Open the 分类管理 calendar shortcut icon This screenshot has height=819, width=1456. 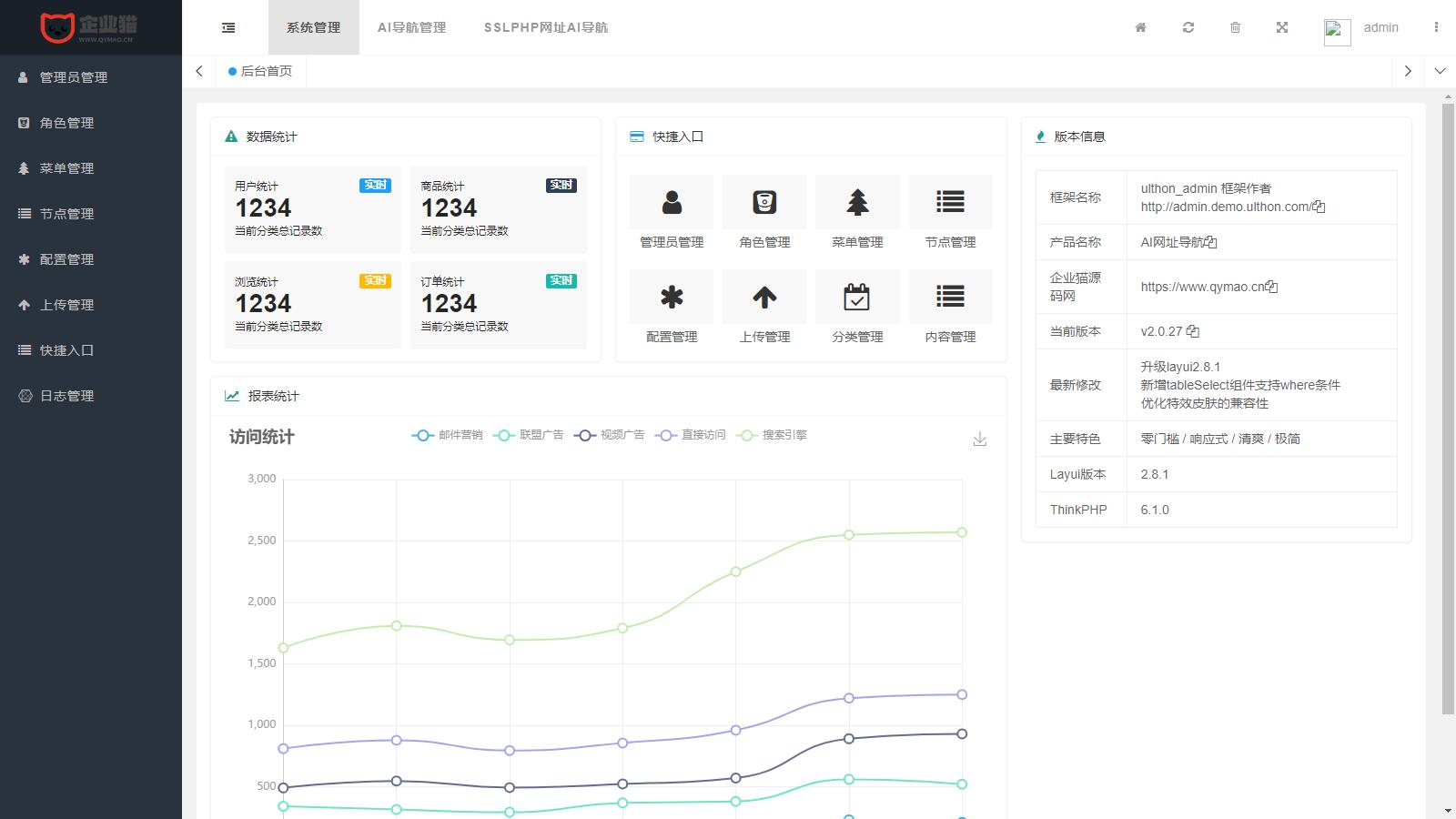point(857,298)
